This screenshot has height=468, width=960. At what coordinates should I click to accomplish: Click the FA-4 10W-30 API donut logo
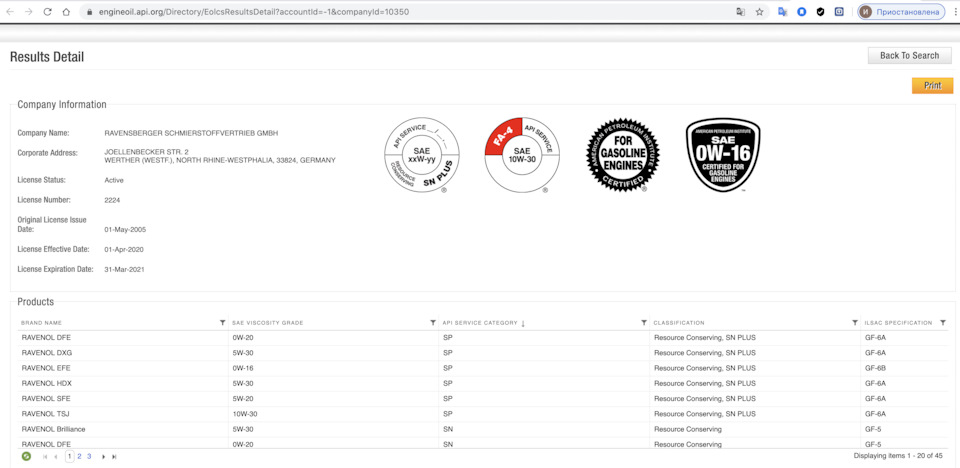[522, 155]
